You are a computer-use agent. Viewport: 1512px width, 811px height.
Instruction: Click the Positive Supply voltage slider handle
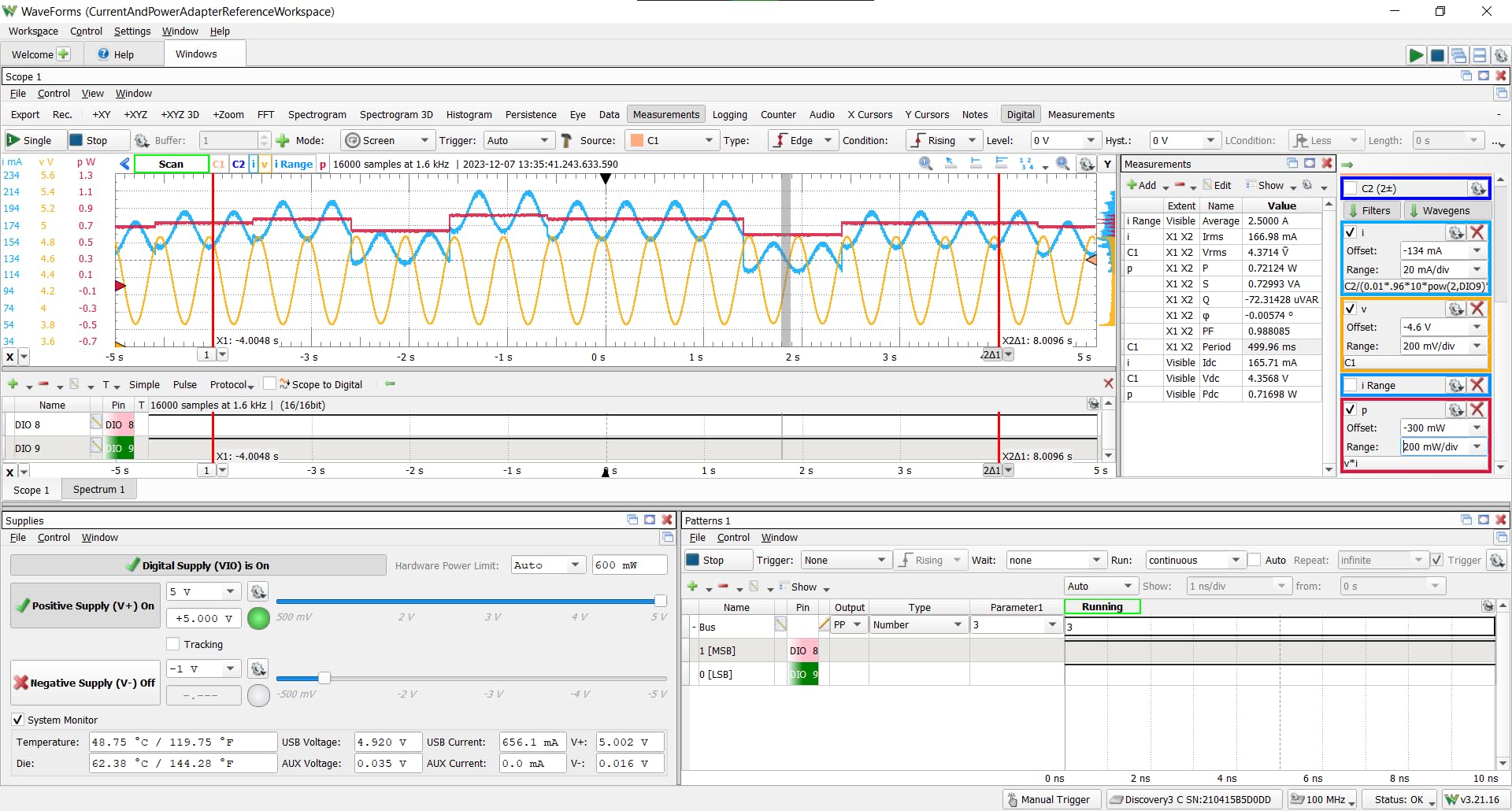(x=660, y=601)
